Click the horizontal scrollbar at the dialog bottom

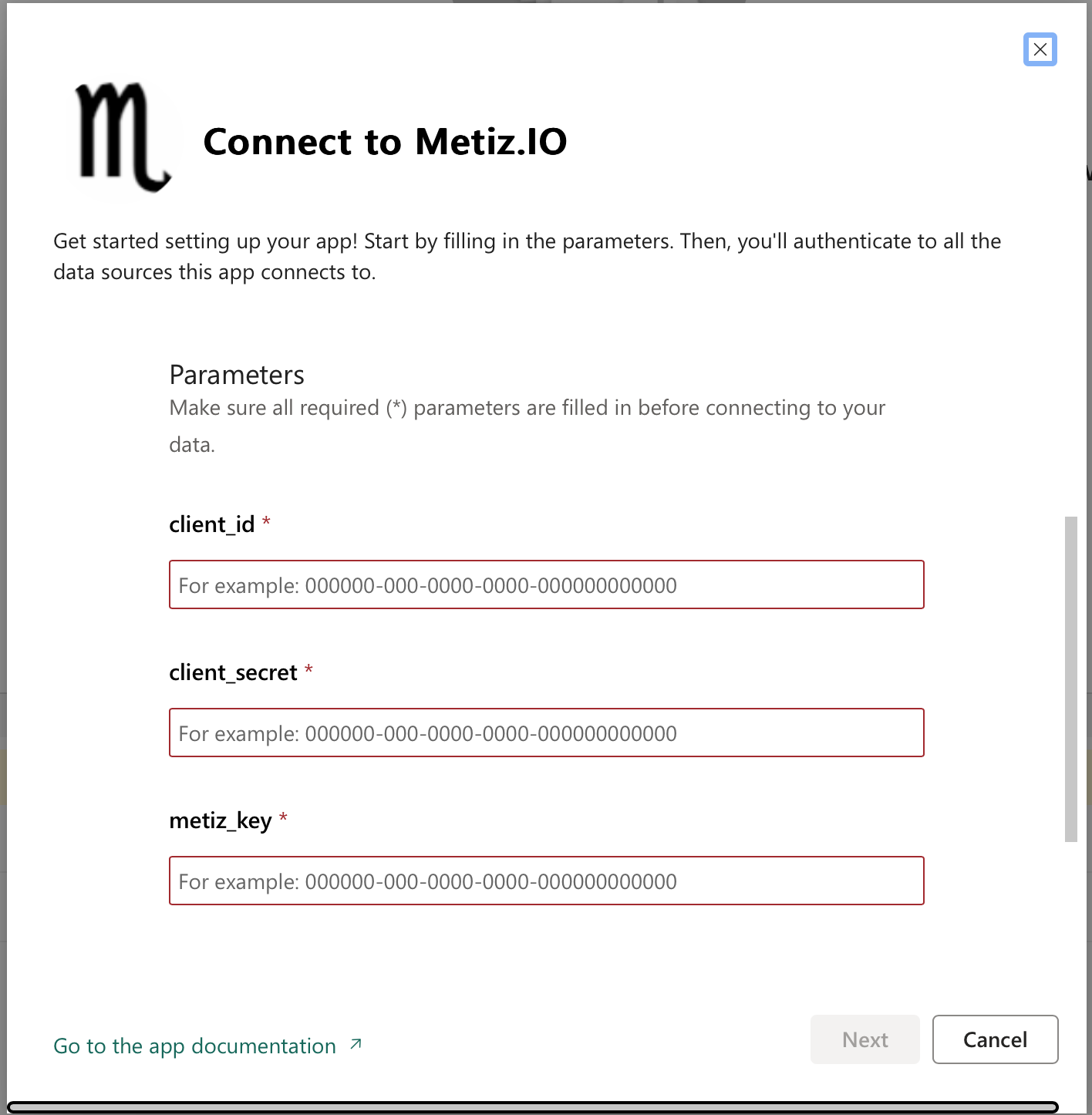(532, 1107)
